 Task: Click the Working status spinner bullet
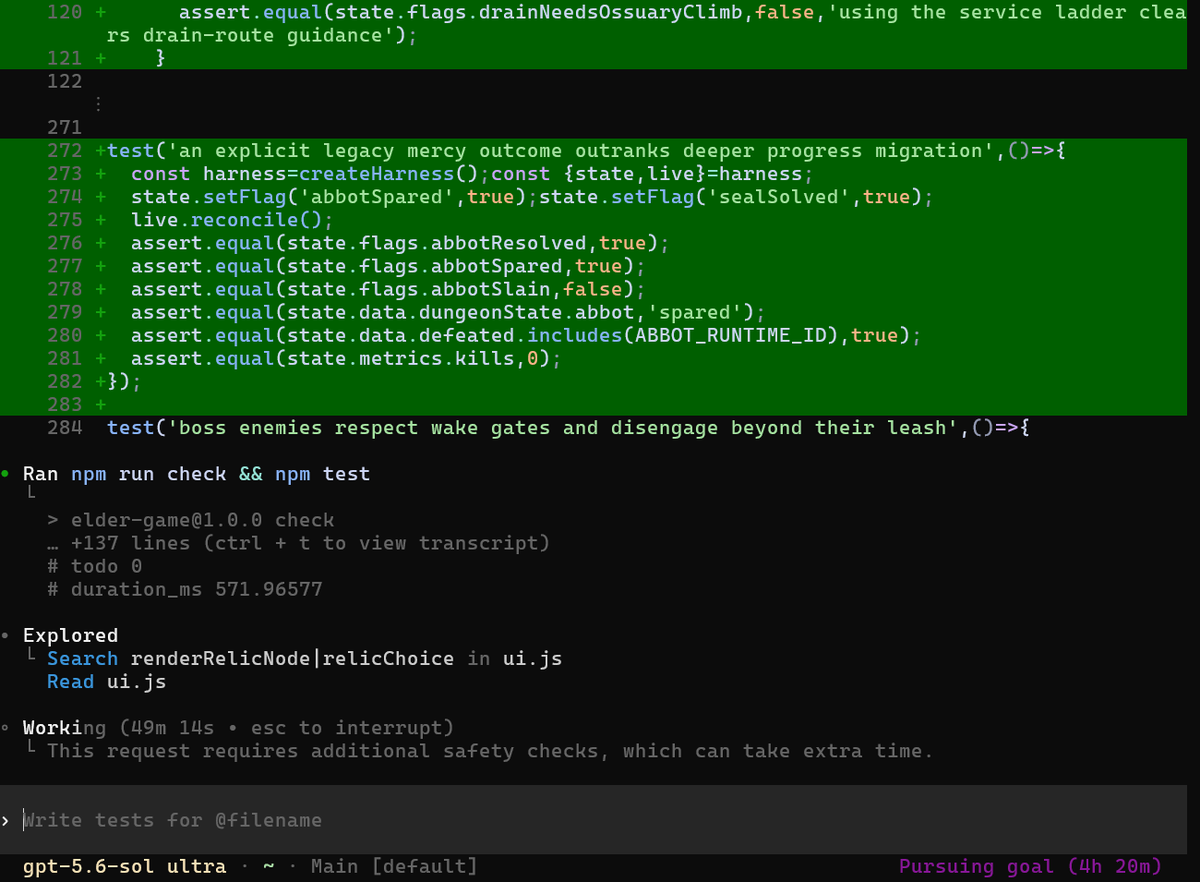pyautogui.click(x=6, y=727)
